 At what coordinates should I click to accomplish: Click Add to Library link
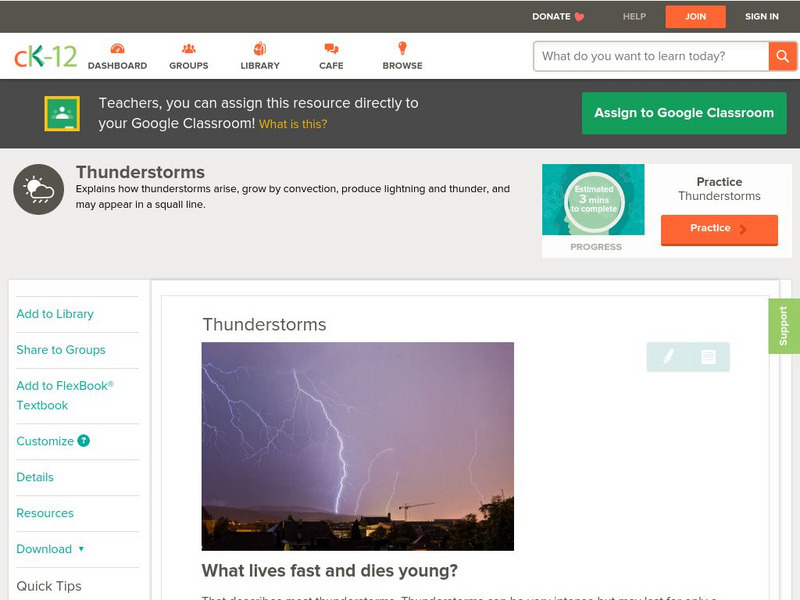(x=55, y=314)
